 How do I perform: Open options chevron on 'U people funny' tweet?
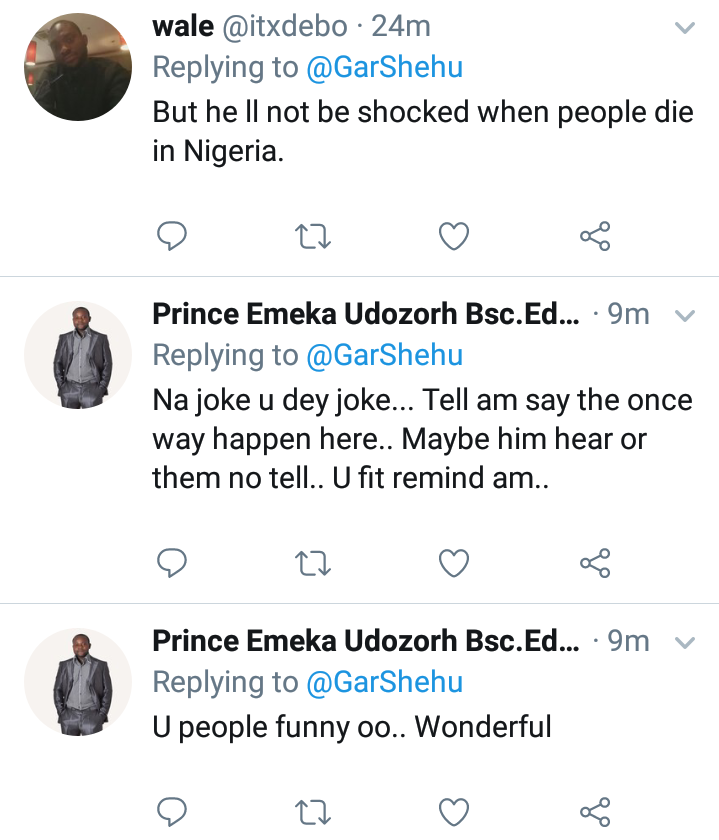point(685,642)
